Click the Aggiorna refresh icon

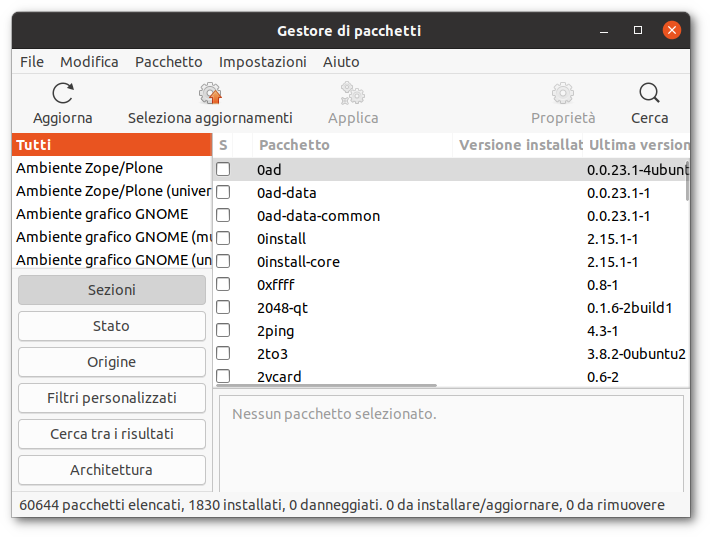62,94
